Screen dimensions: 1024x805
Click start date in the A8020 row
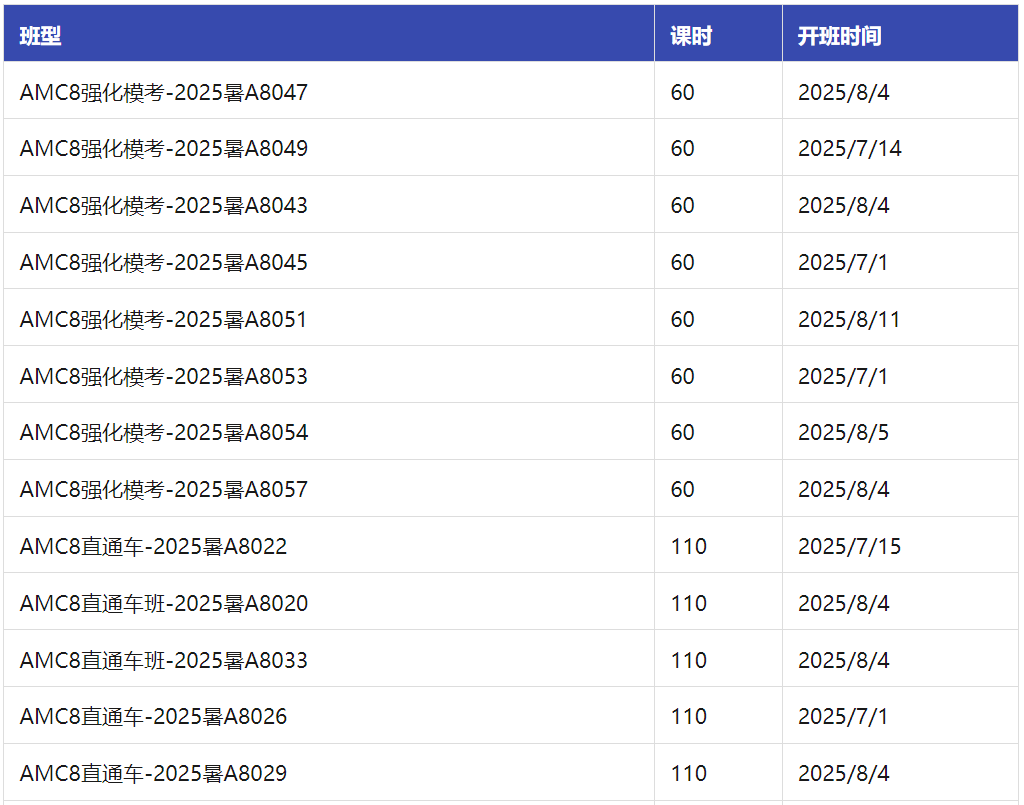[844, 603]
